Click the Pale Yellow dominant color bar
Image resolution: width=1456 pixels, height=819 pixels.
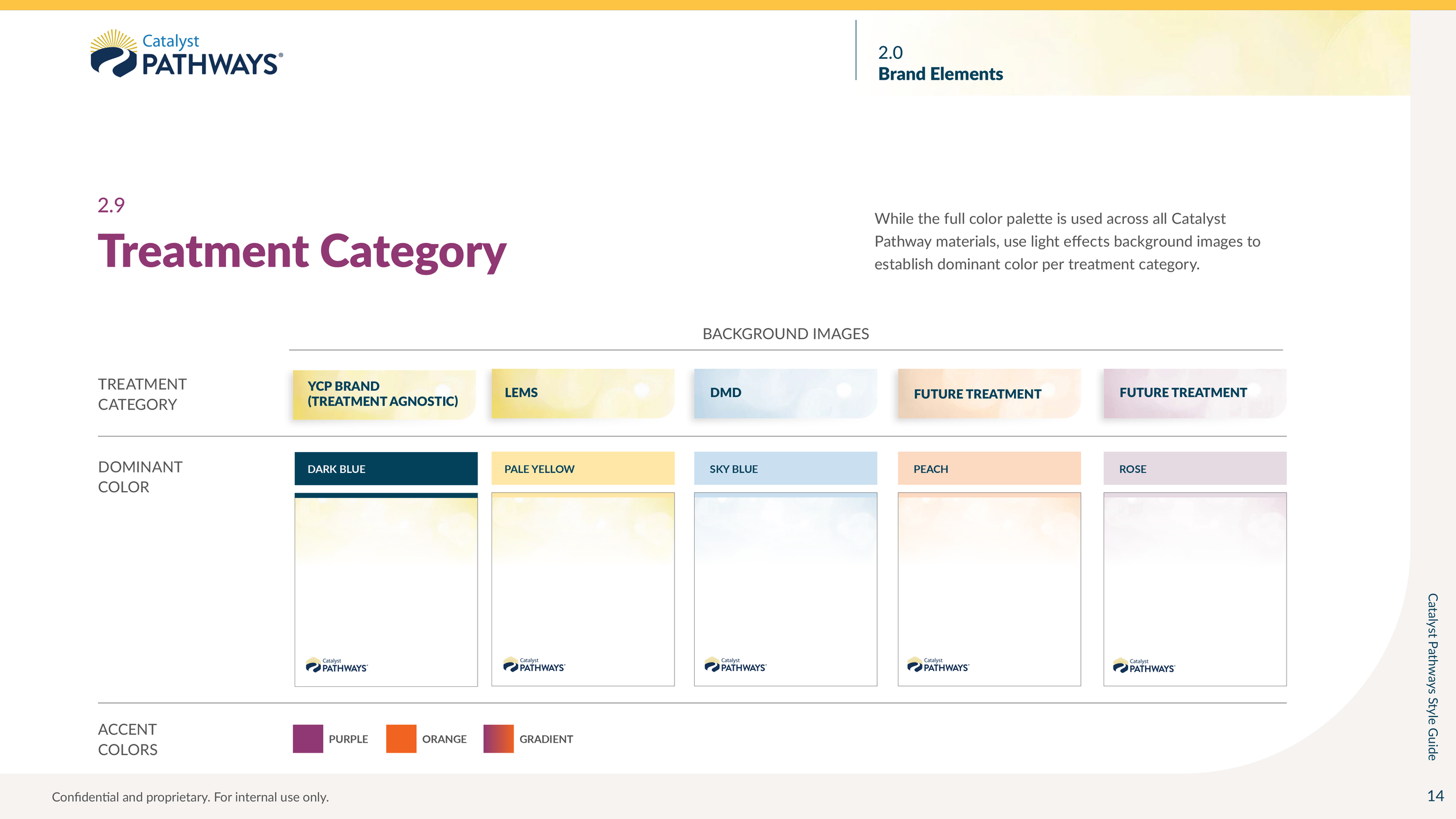click(583, 468)
